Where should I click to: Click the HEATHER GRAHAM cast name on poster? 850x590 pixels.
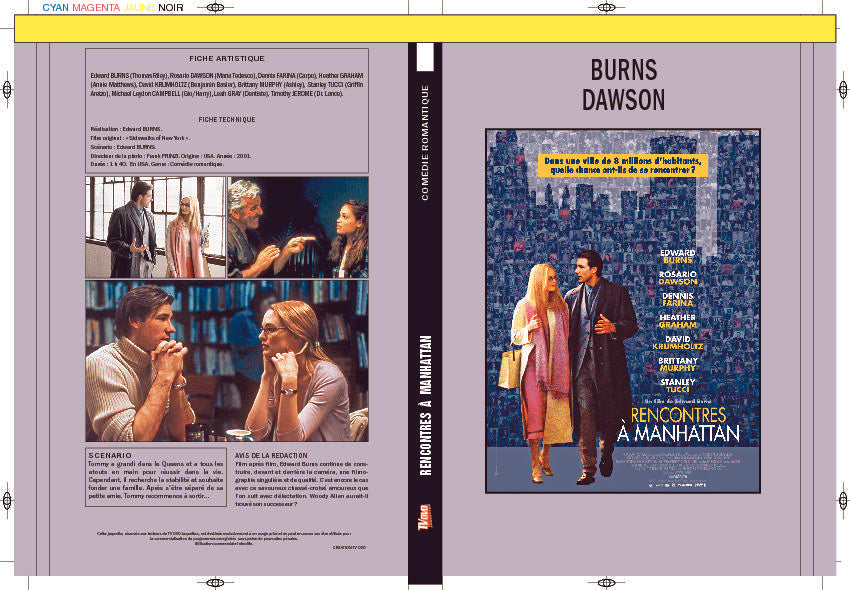(x=678, y=321)
